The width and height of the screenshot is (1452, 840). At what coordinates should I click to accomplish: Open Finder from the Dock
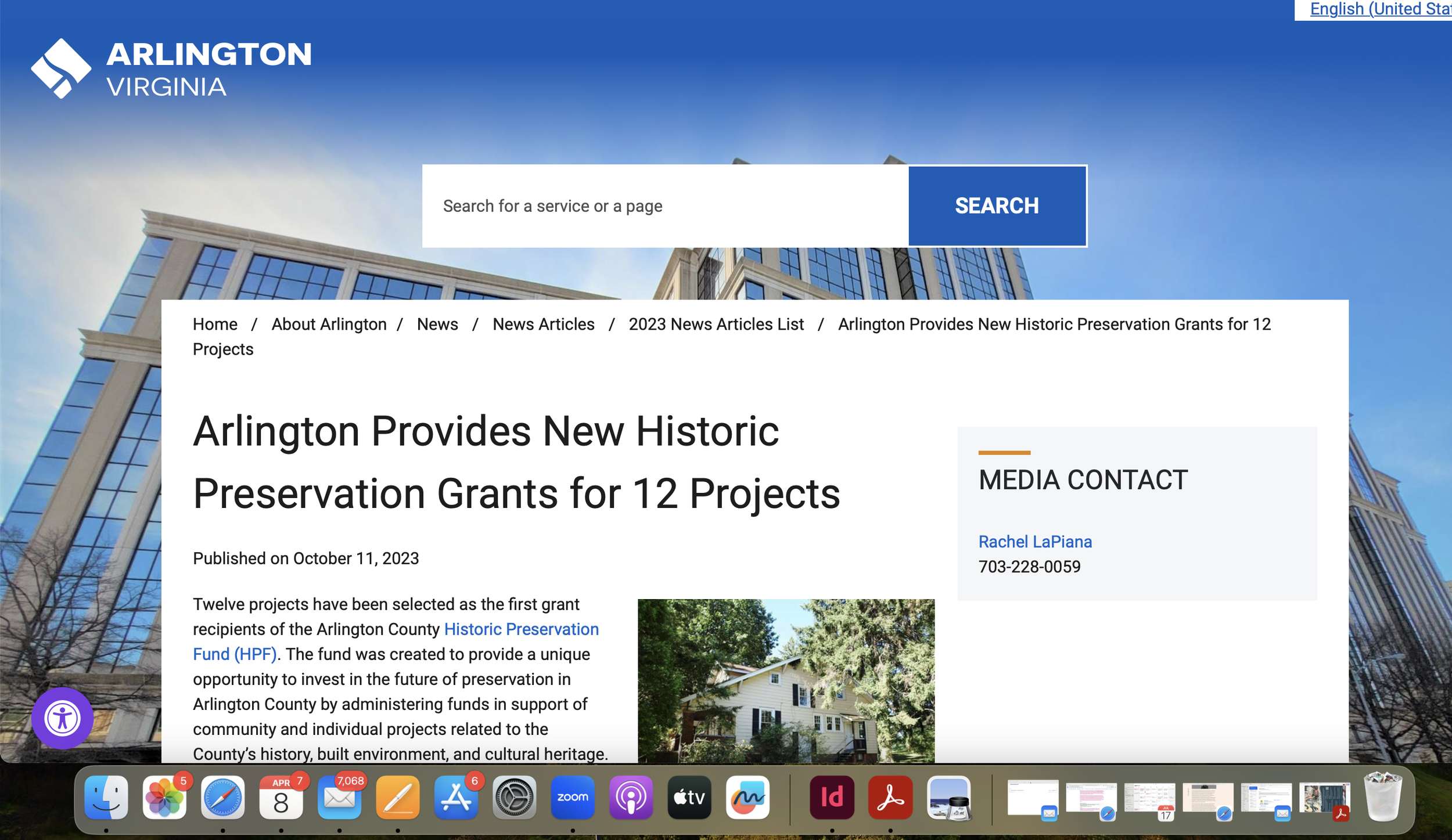(x=106, y=797)
